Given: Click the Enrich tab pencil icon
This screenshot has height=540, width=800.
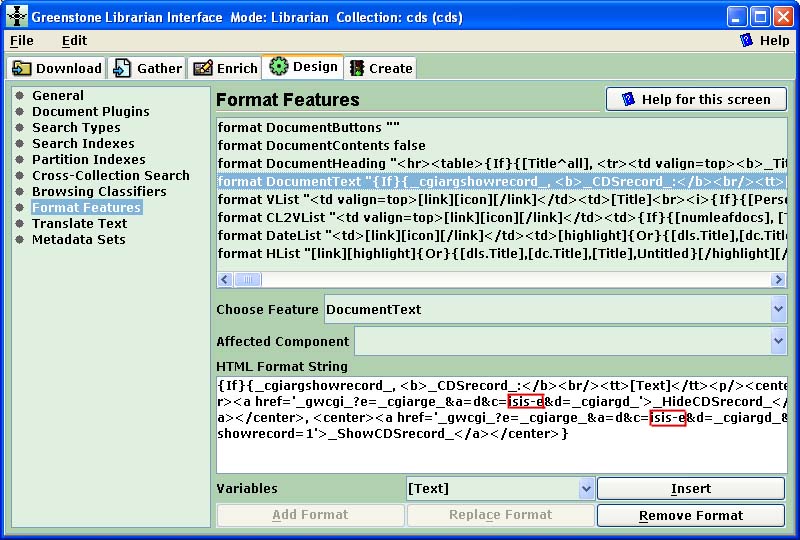Looking at the screenshot, I should [x=203, y=68].
